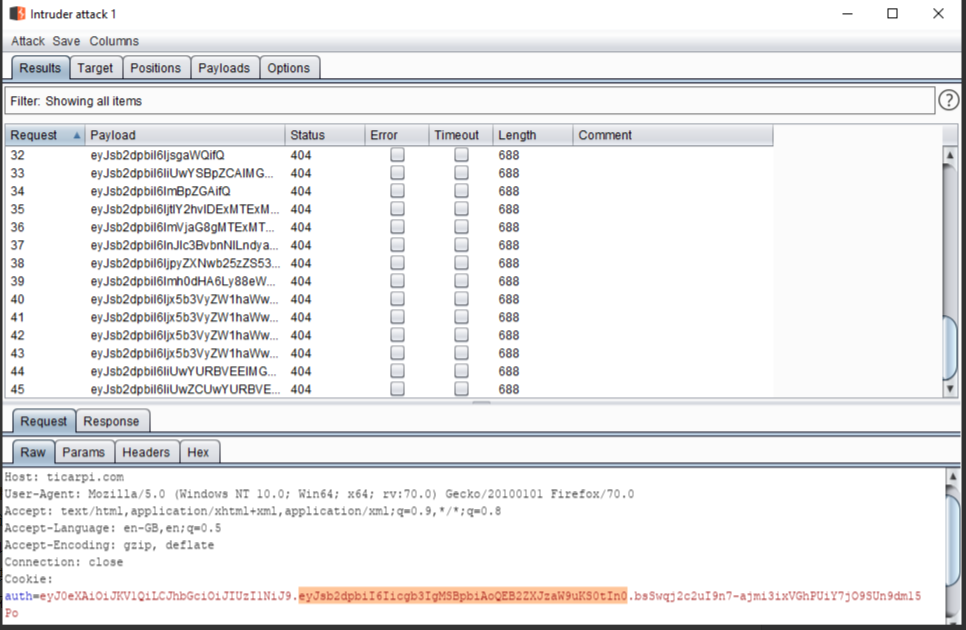Click the down arrow on results scrollbar
This screenshot has height=630, width=966.
(951, 390)
